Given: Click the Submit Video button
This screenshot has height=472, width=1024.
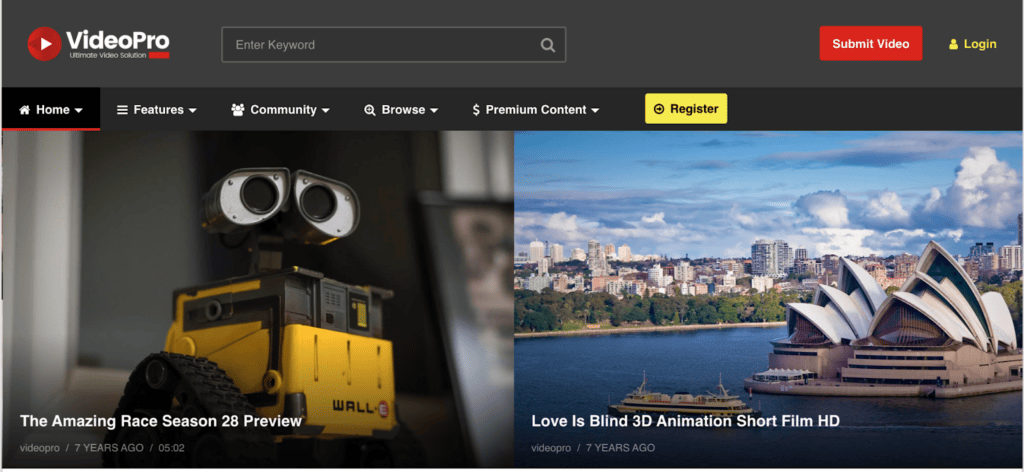Looking at the screenshot, I should [871, 44].
